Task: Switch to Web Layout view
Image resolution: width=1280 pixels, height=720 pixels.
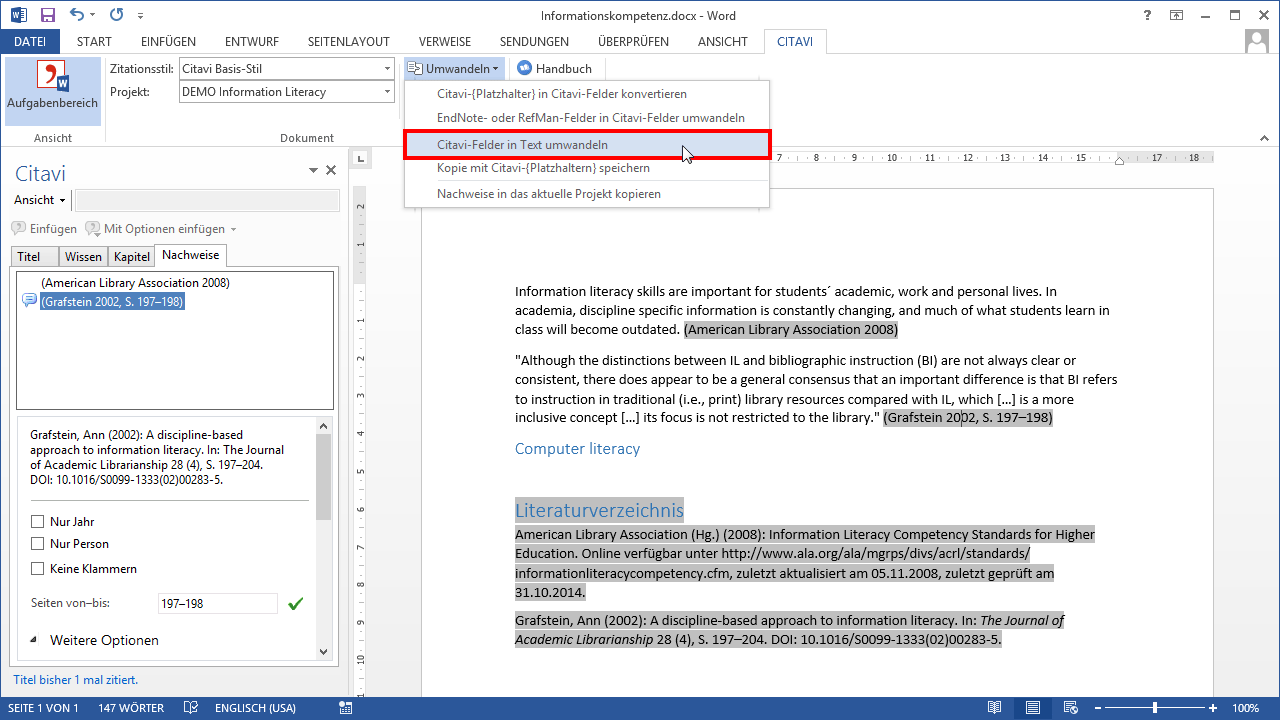Action: pyautogui.click(x=1069, y=708)
